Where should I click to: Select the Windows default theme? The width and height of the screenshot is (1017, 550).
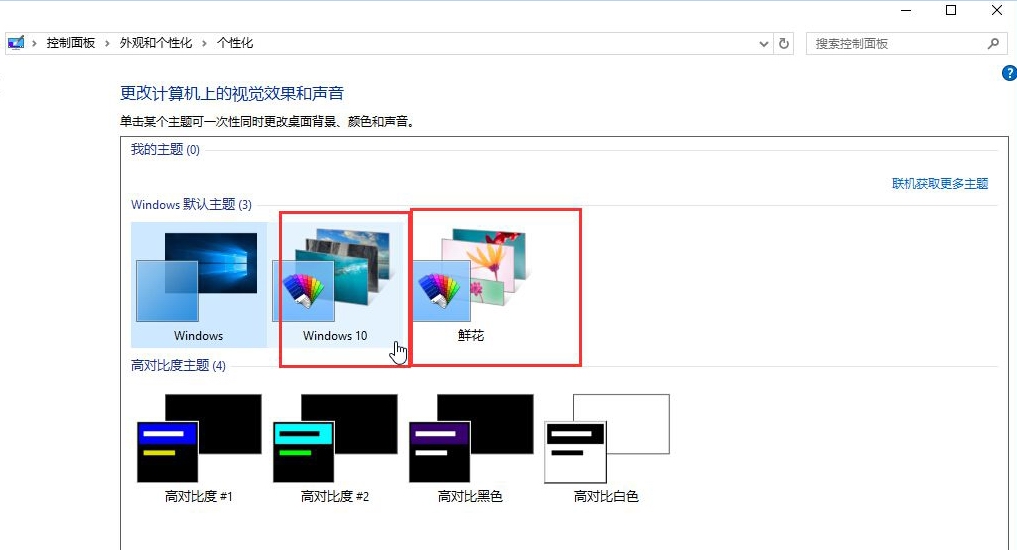point(198,285)
